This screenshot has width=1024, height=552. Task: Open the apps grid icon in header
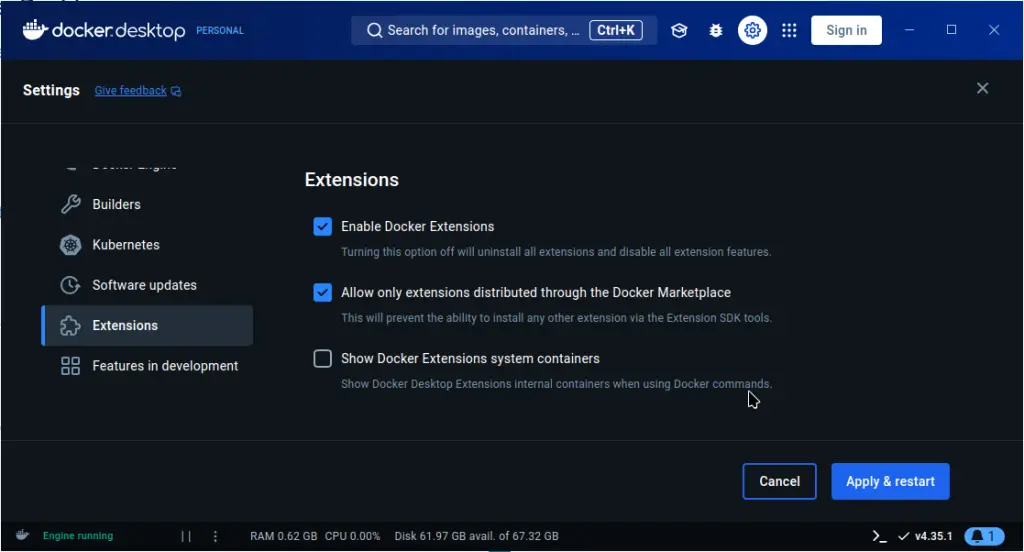point(789,30)
